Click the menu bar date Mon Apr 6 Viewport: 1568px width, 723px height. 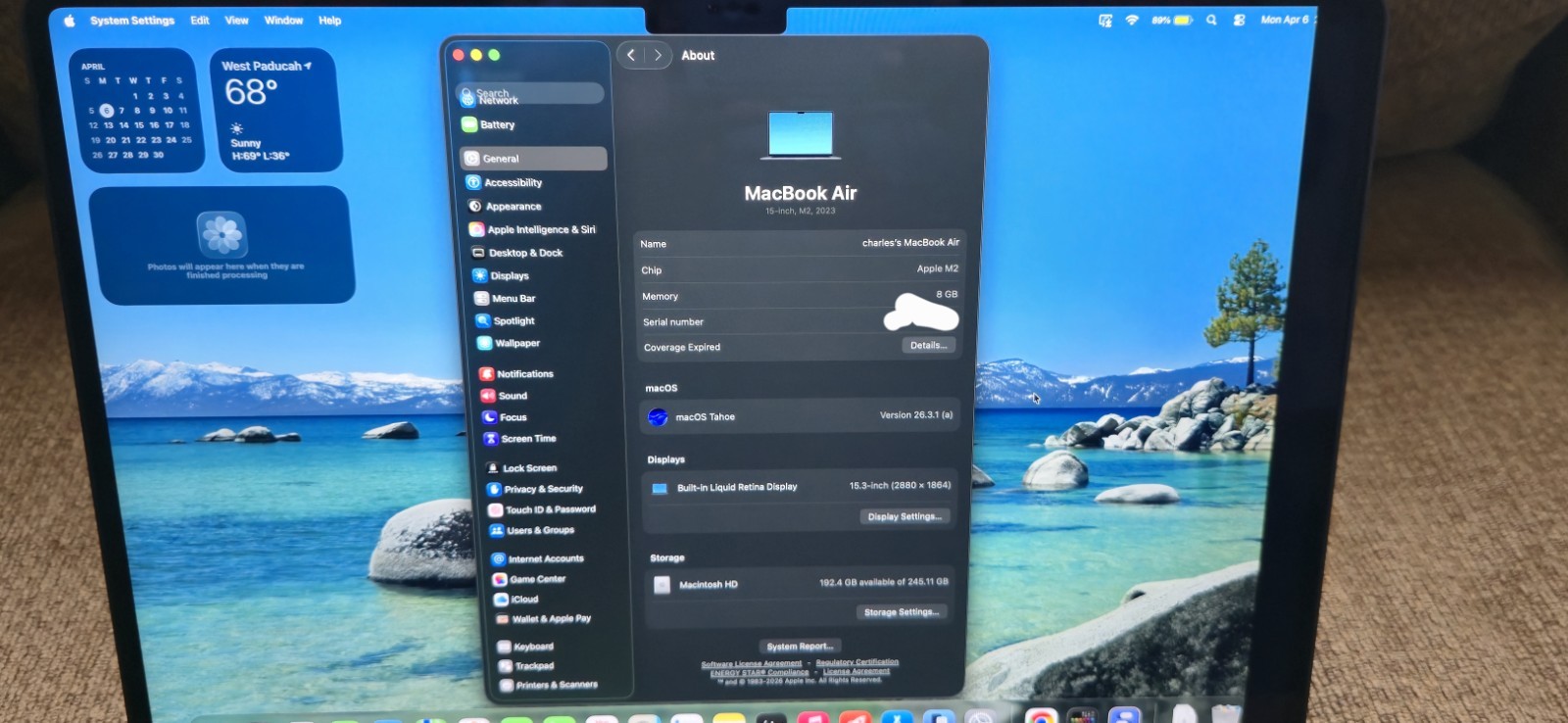pos(1285,20)
